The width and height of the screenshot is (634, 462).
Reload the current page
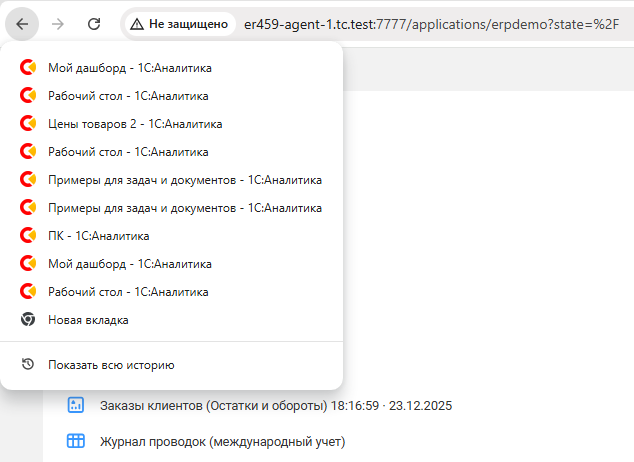(94, 22)
